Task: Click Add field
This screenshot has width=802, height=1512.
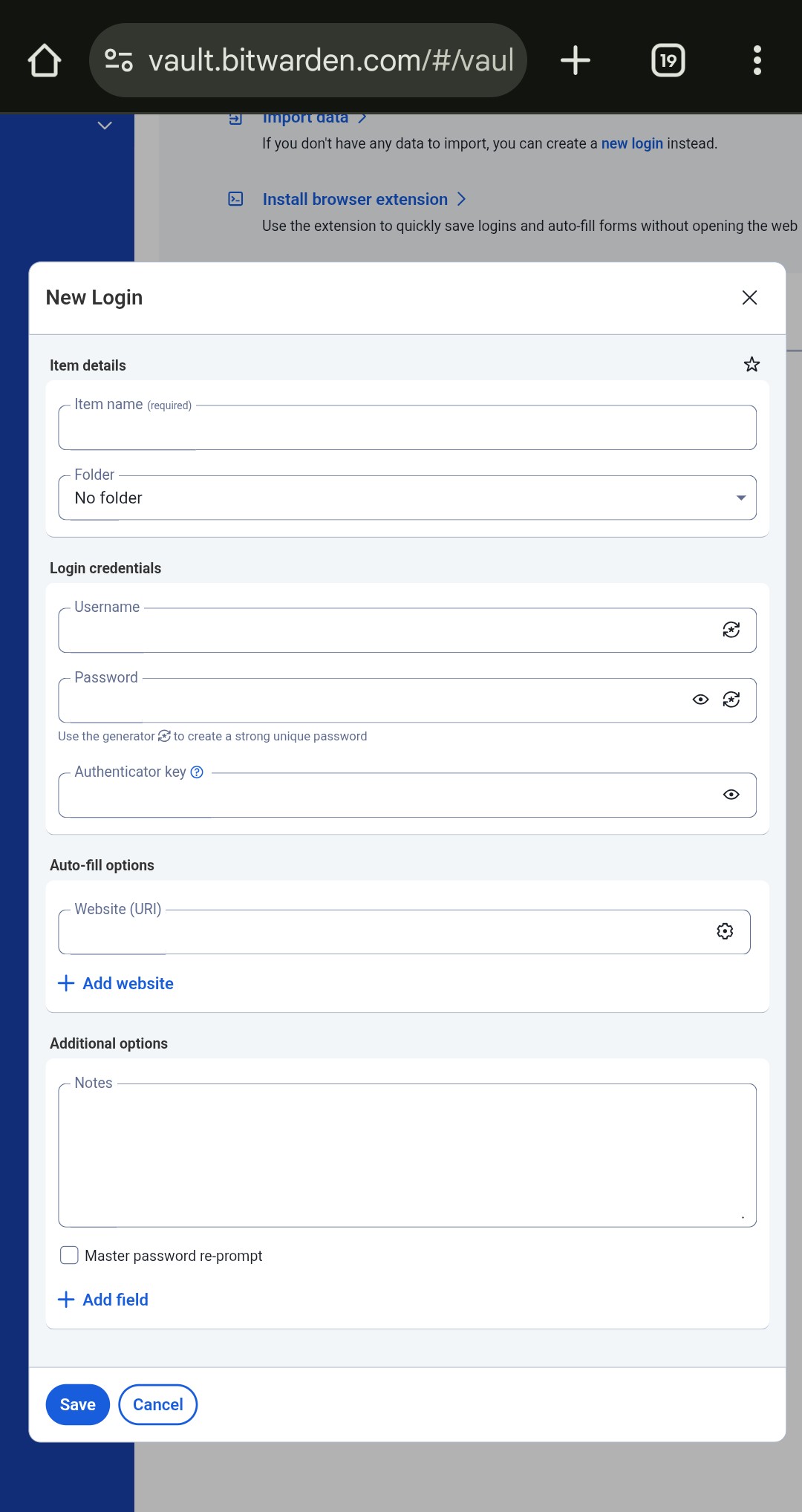Action: coord(103,1300)
